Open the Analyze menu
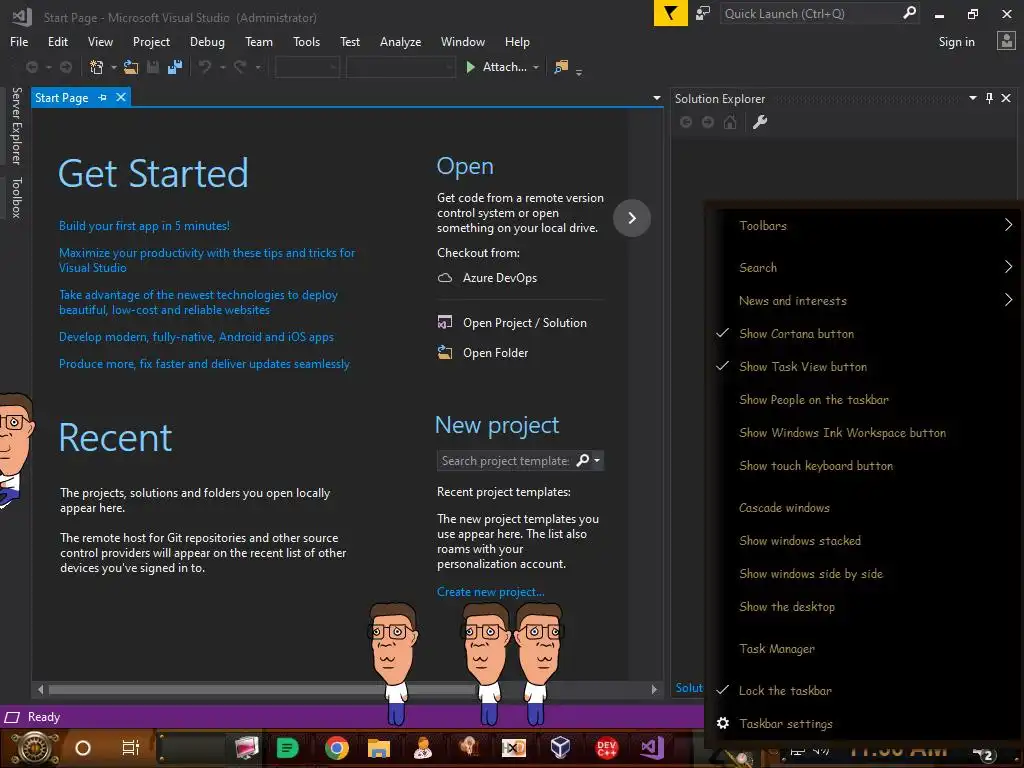Viewport: 1024px width, 768px height. tap(400, 41)
